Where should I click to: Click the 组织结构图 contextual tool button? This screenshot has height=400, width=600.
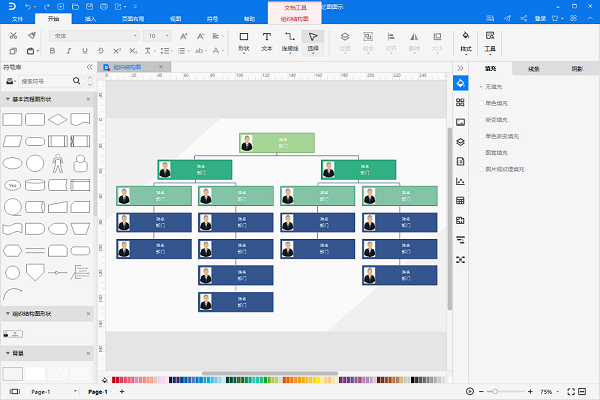coord(294,18)
